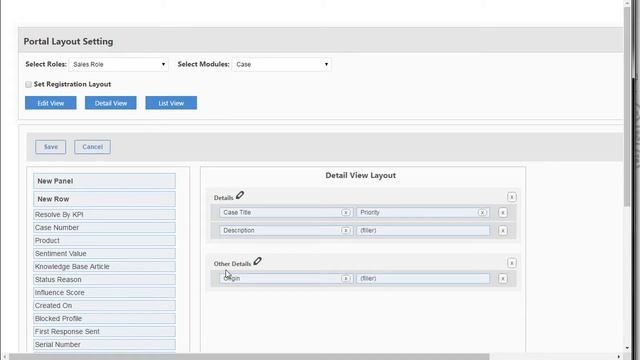Click the Case Title layout cell
The height and width of the screenshot is (360, 640).
pos(286,213)
